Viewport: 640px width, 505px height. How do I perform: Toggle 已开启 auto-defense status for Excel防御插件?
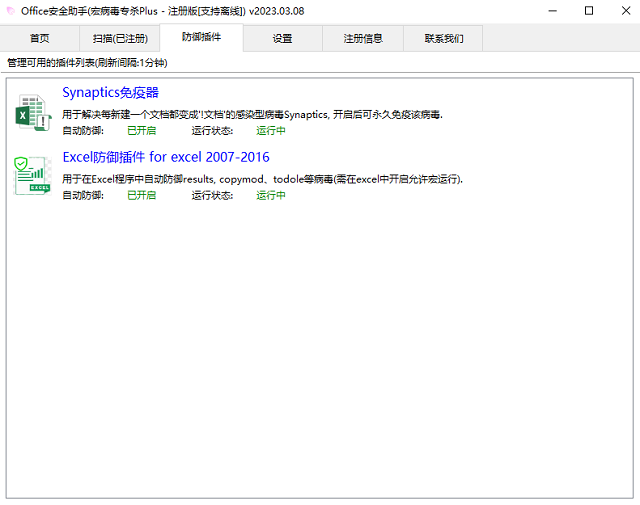[141, 195]
